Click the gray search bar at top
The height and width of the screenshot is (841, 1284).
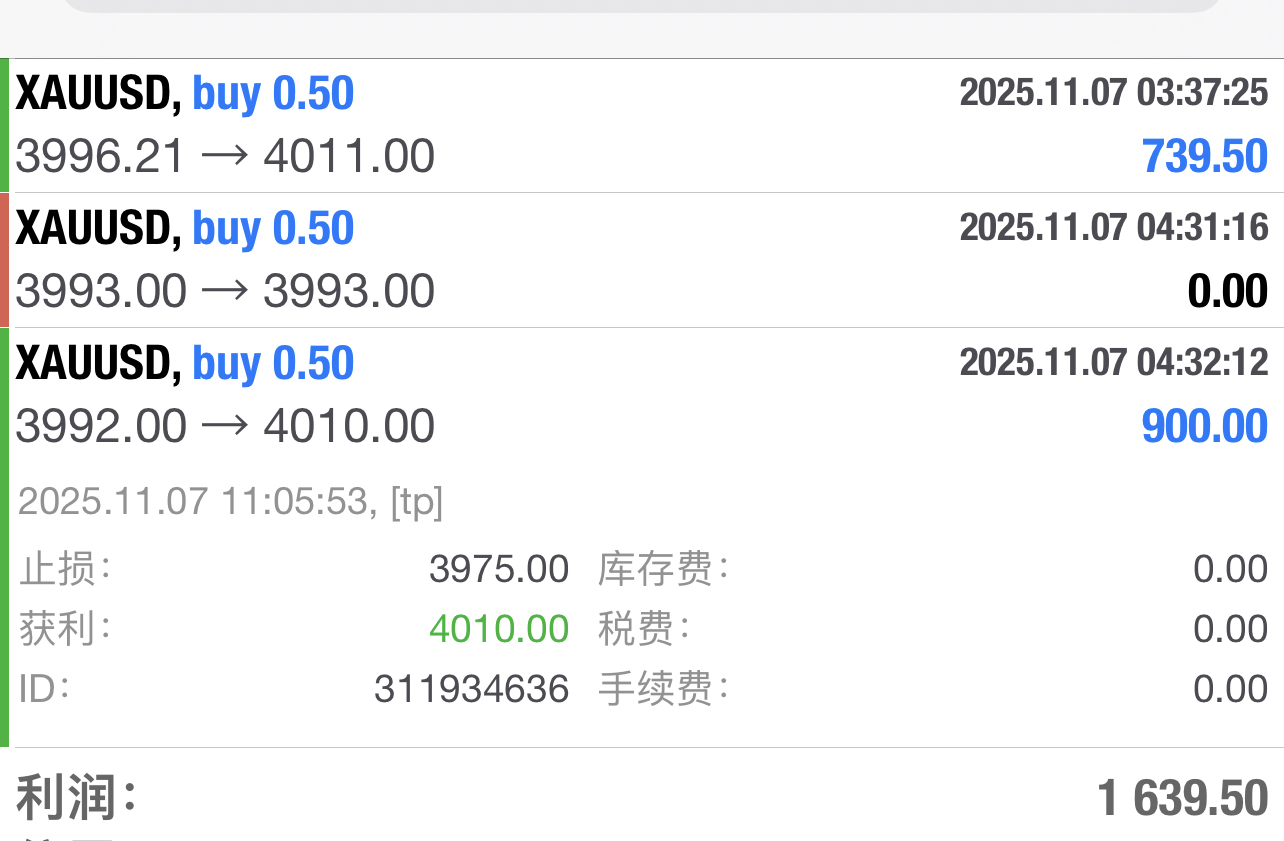(640, 5)
